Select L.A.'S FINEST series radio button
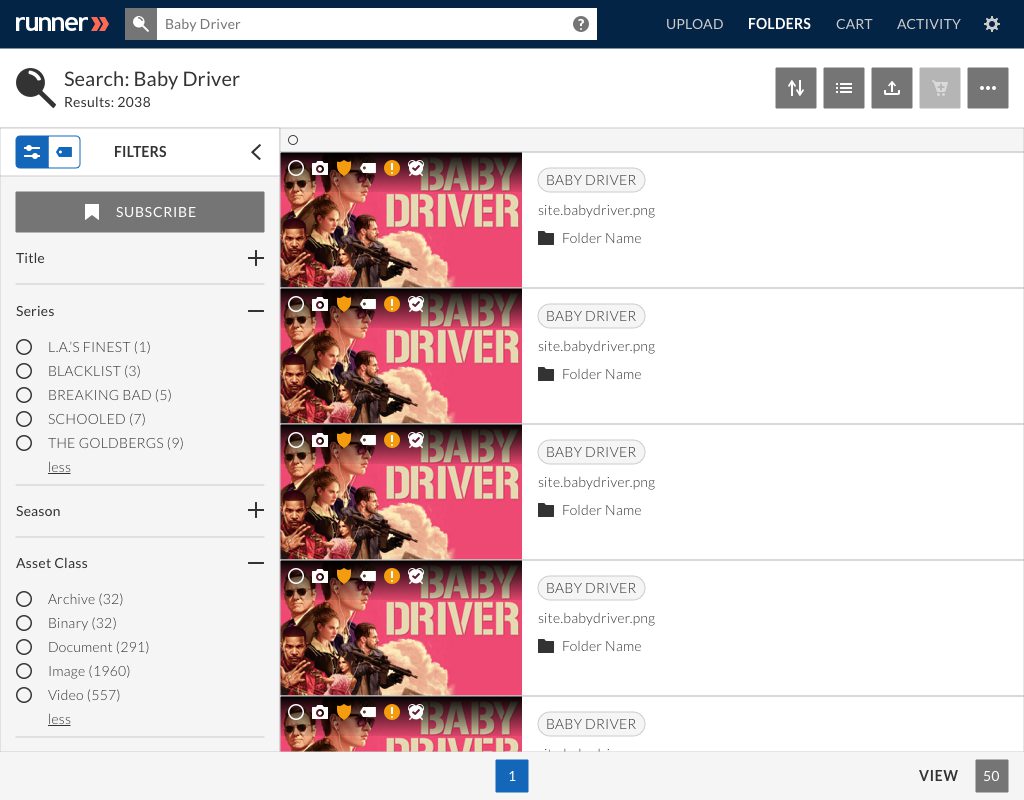 pos(24,347)
